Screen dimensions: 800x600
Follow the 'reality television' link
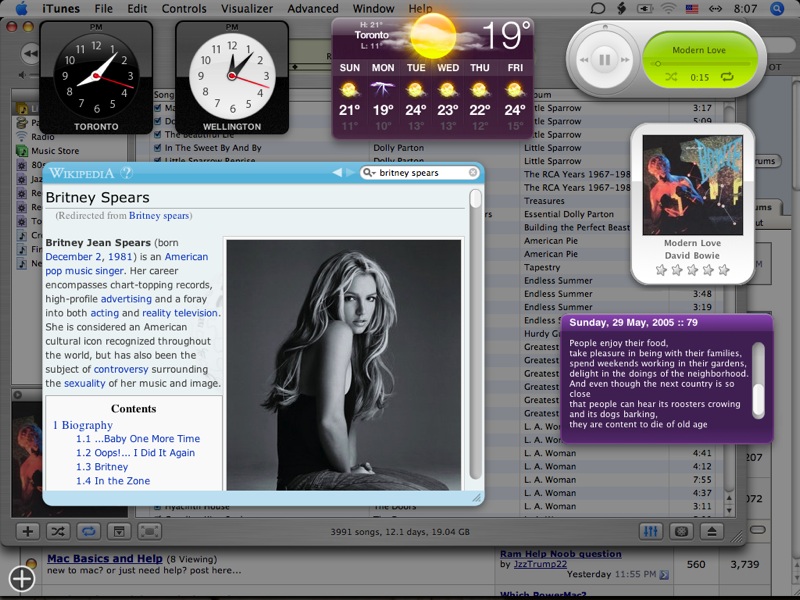click(181, 313)
